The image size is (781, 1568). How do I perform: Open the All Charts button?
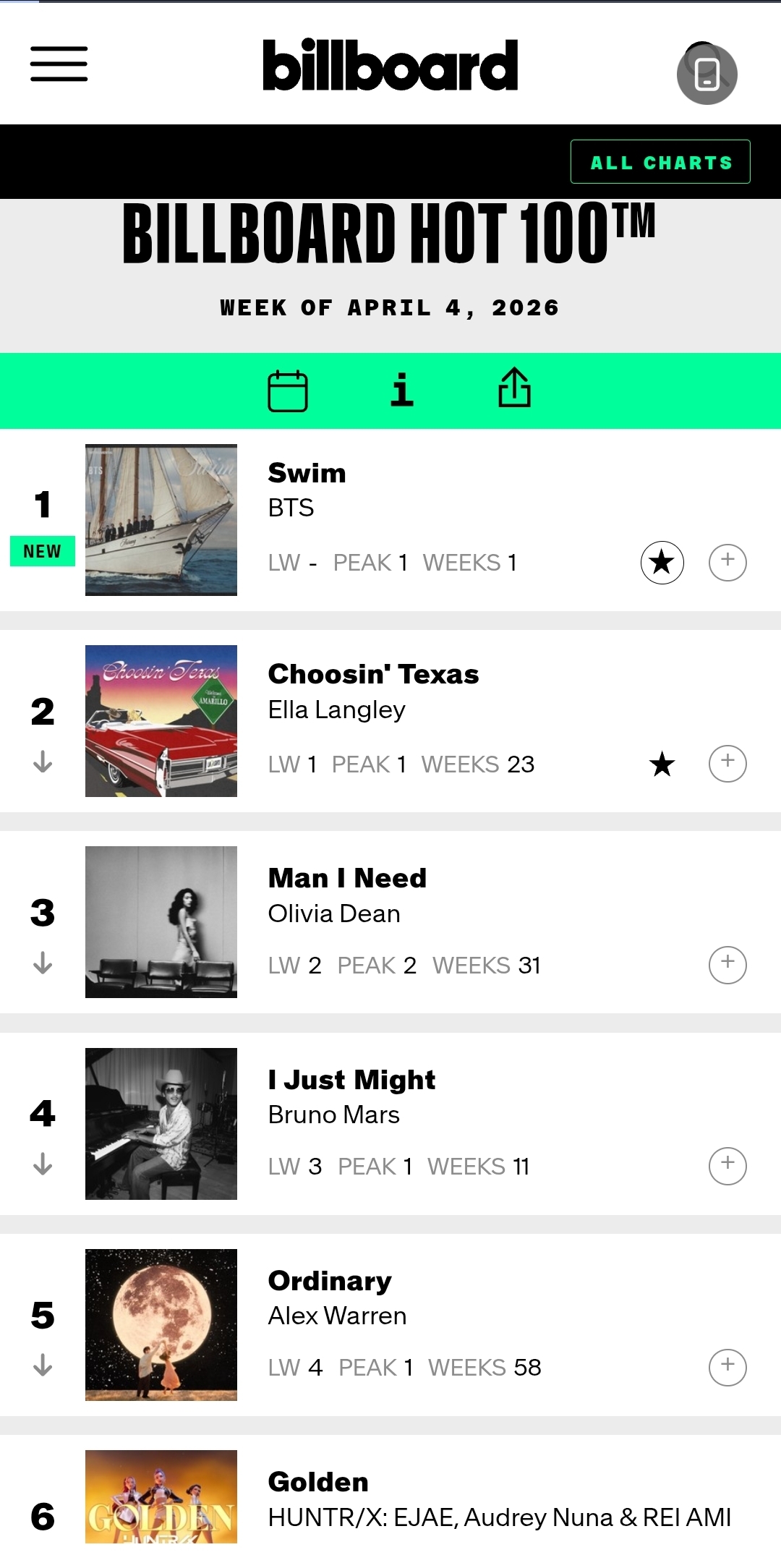[x=660, y=162]
